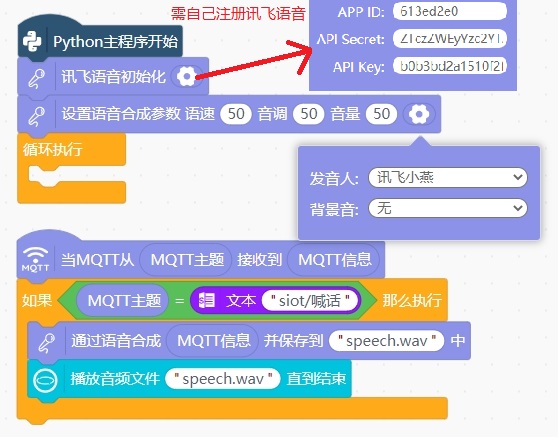Edit the 音调 value 50
Viewport: 558px width, 437px height.
309,114
